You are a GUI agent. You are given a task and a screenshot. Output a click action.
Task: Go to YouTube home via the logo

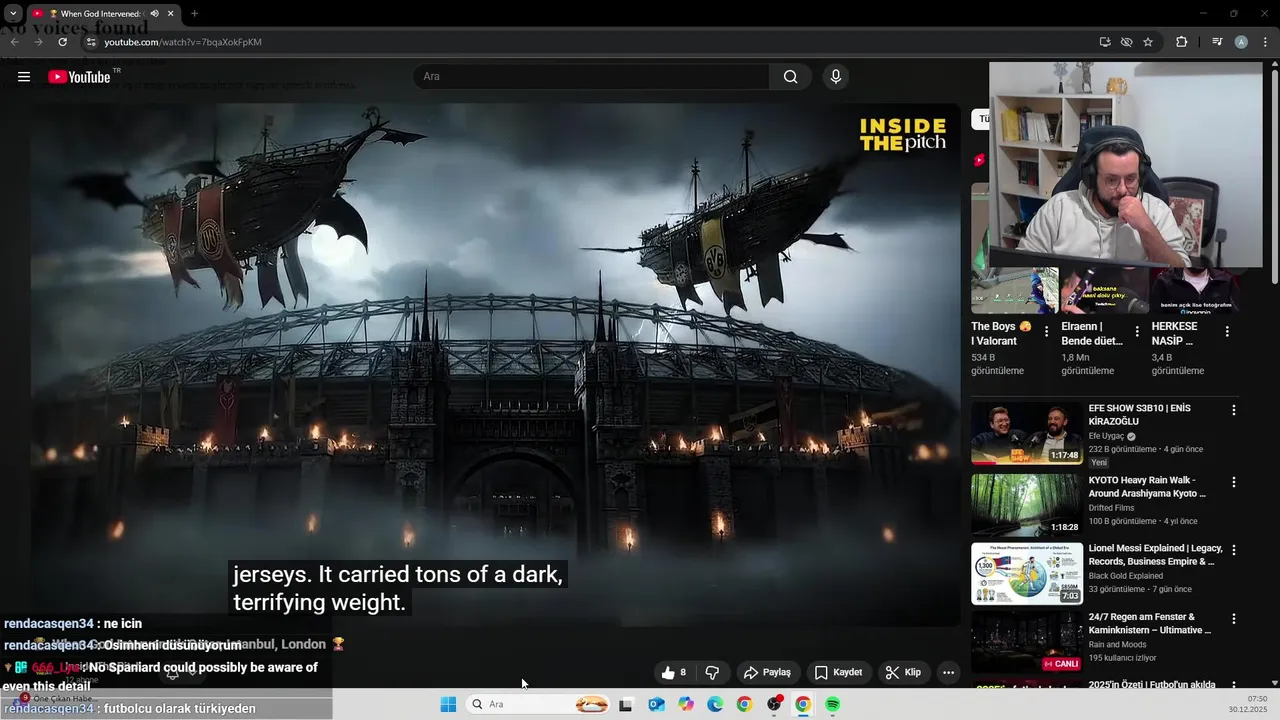[x=79, y=77]
